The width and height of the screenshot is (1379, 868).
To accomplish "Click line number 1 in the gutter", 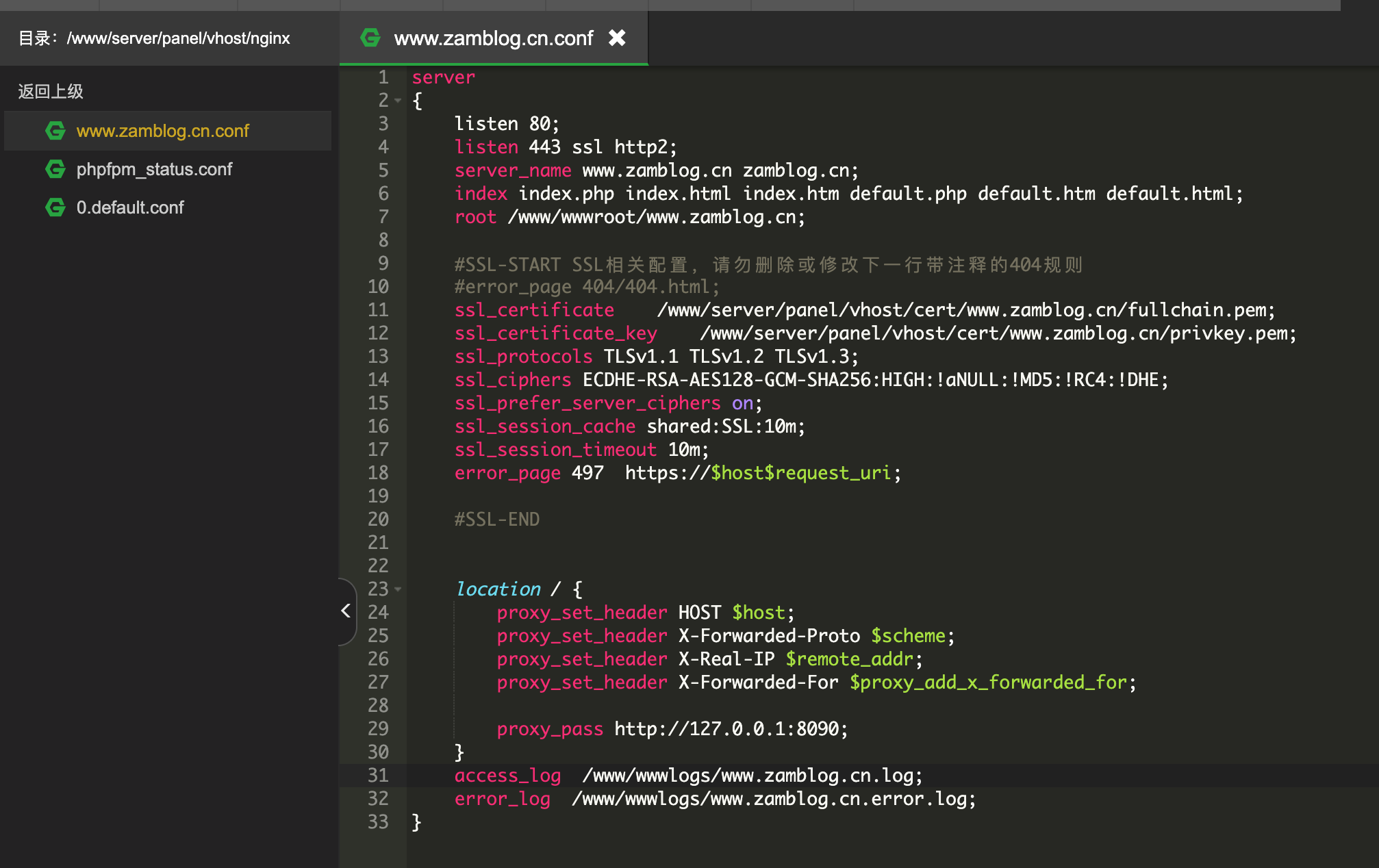I will pos(383,77).
